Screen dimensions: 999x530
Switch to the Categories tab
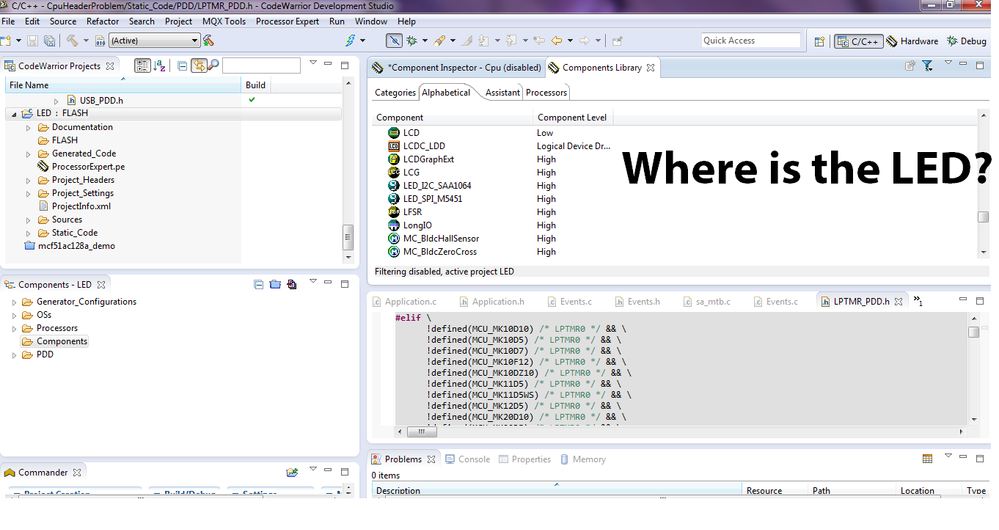[x=395, y=93]
